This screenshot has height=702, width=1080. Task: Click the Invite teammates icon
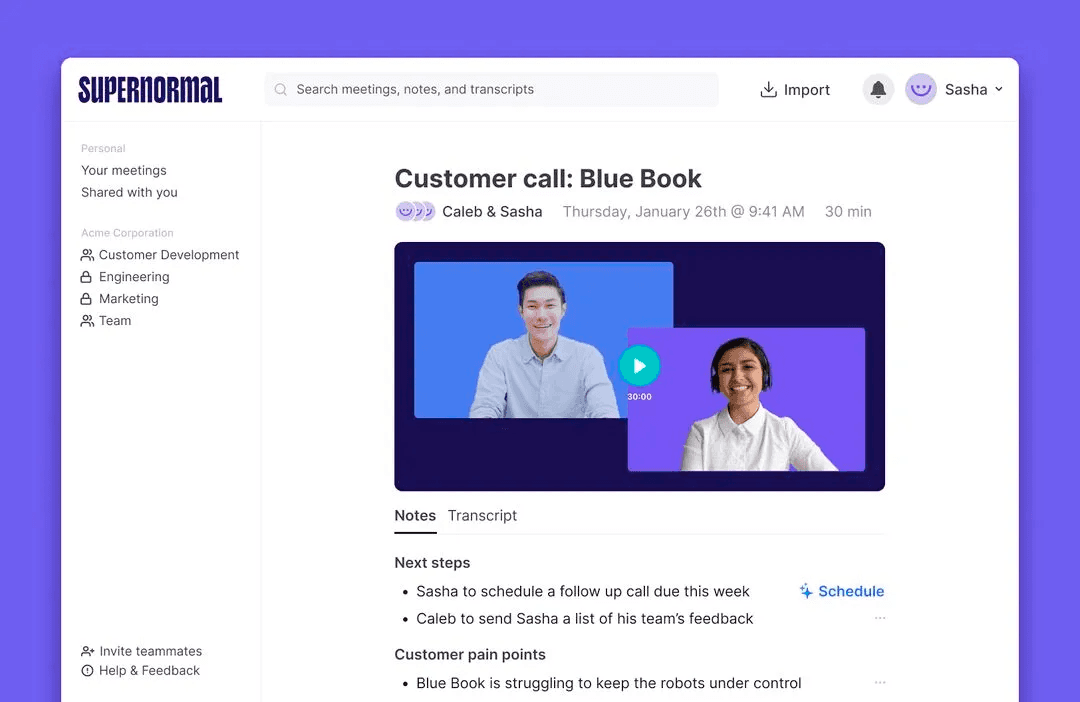[87, 651]
